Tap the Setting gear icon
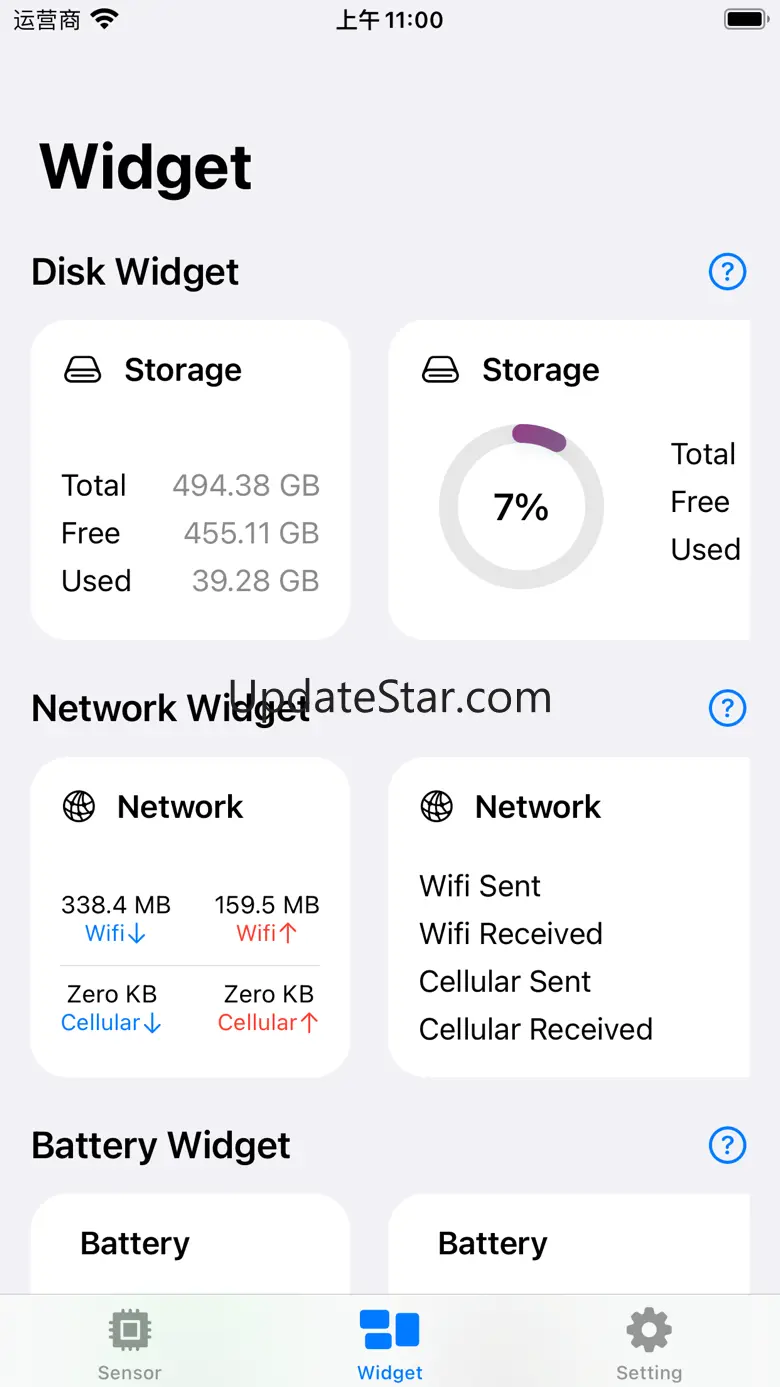Image resolution: width=780 pixels, height=1387 pixels. [x=649, y=1330]
